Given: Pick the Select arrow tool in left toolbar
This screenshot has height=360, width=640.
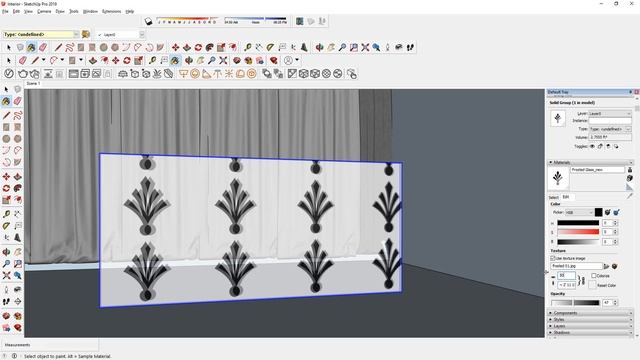Looking at the screenshot, I should click(6, 89).
